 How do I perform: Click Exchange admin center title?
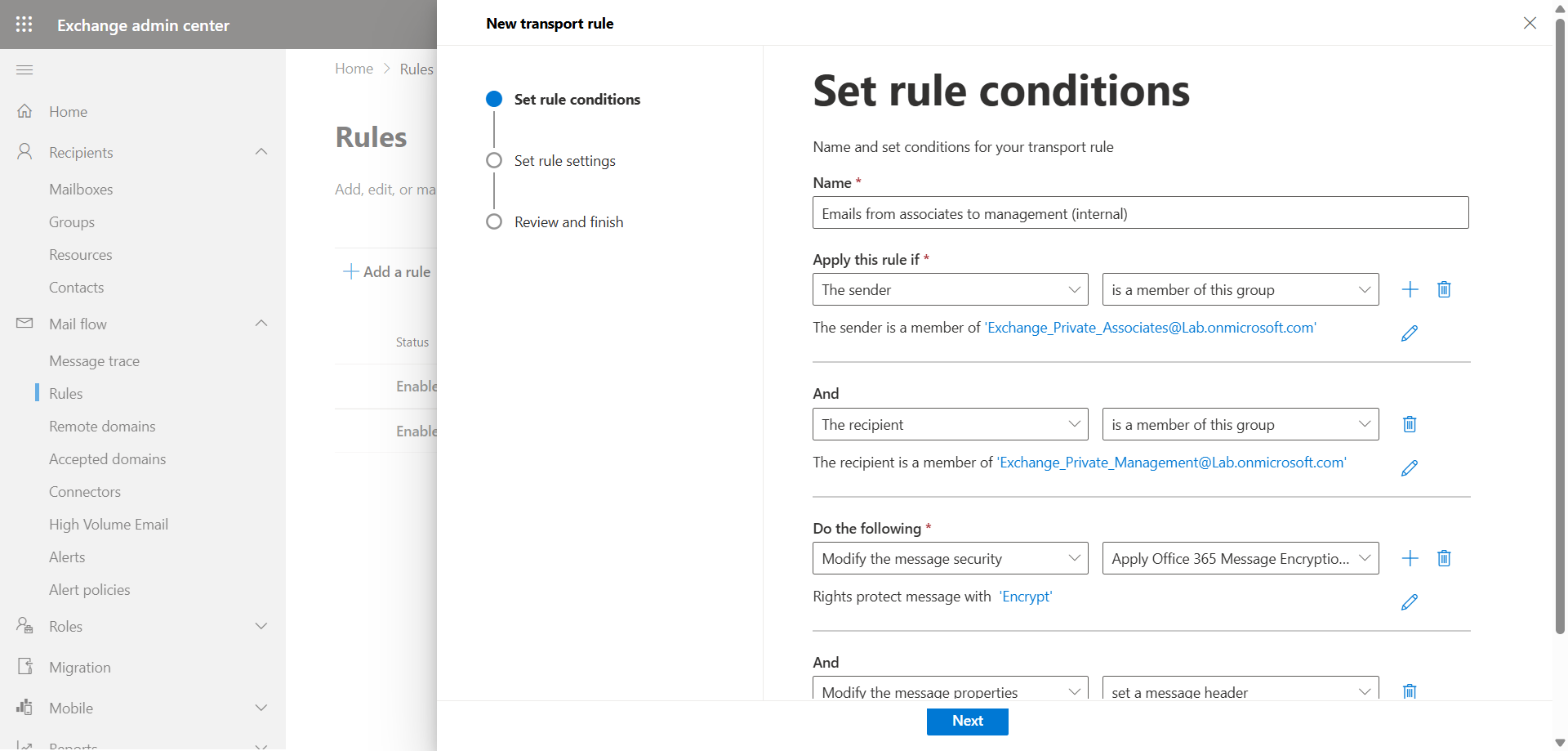[143, 25]
